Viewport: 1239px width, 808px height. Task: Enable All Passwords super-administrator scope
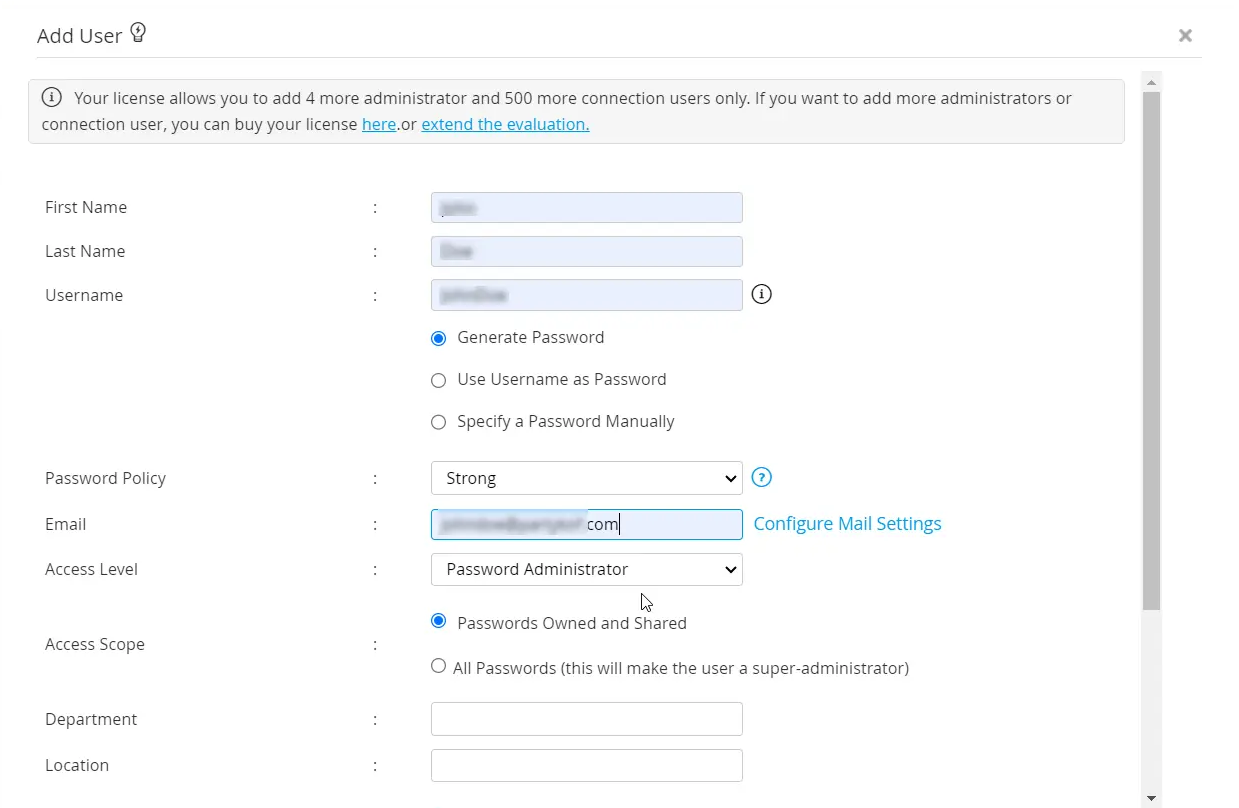click(x=438, y=666)
